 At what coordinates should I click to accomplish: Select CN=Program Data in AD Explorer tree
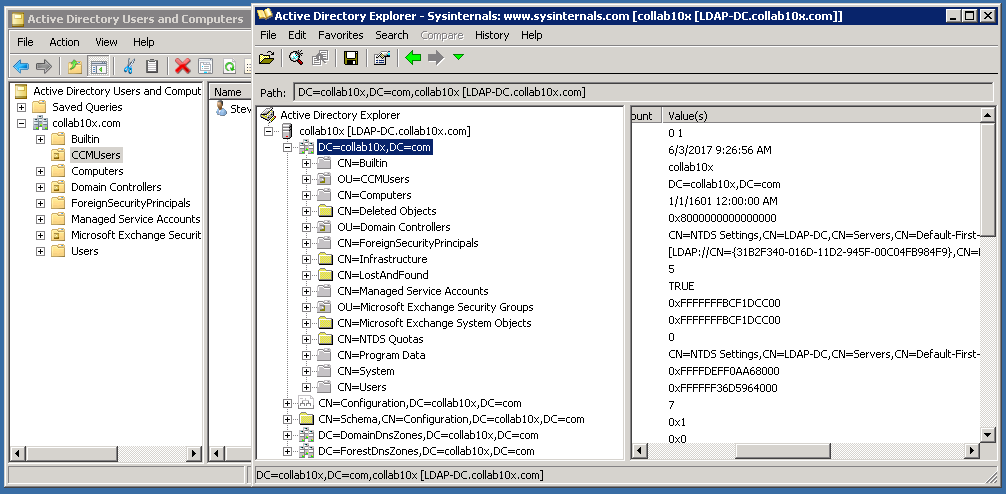tap(381, 355)
